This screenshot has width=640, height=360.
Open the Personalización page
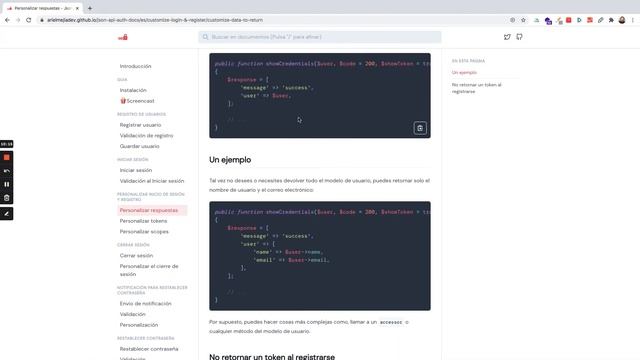tap(139, 325)
